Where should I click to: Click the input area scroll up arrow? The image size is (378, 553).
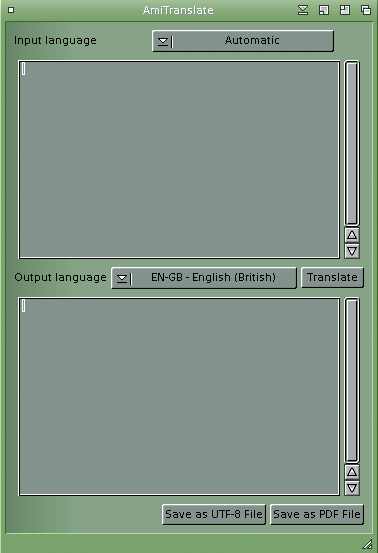[x=352, y=235]
